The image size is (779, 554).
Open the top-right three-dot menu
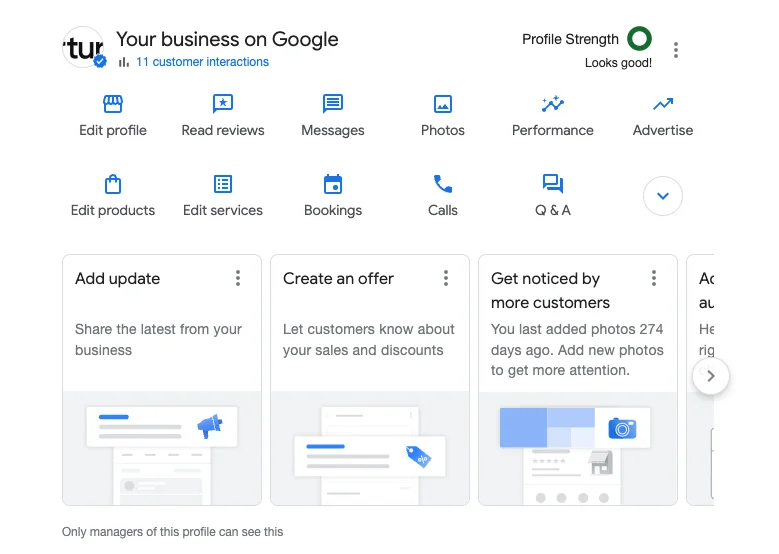(676, 50)
